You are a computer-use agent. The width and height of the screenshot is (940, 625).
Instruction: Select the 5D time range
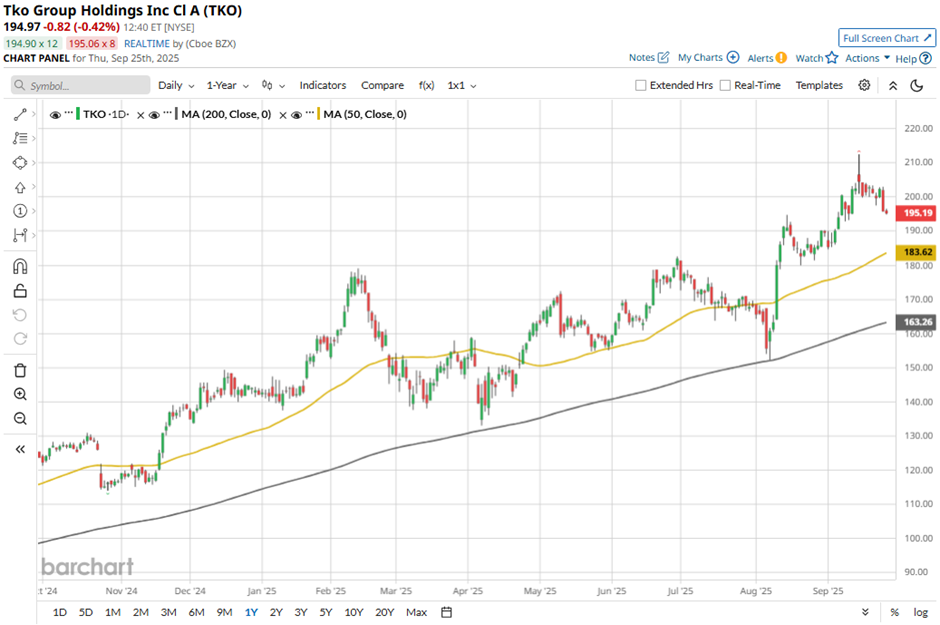[86, 612]
